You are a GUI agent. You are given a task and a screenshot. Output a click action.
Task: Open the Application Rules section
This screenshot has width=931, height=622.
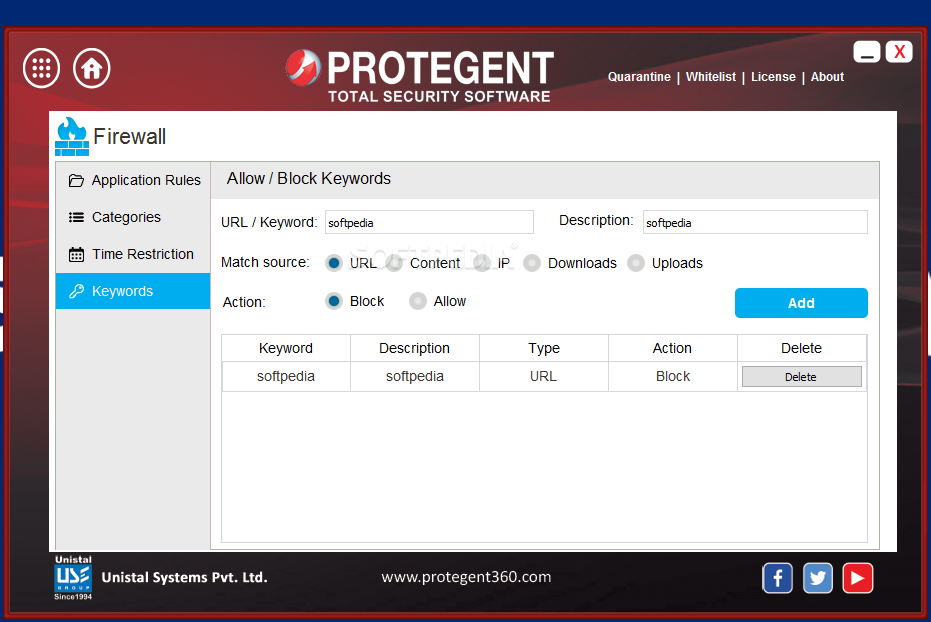[133, 180]
